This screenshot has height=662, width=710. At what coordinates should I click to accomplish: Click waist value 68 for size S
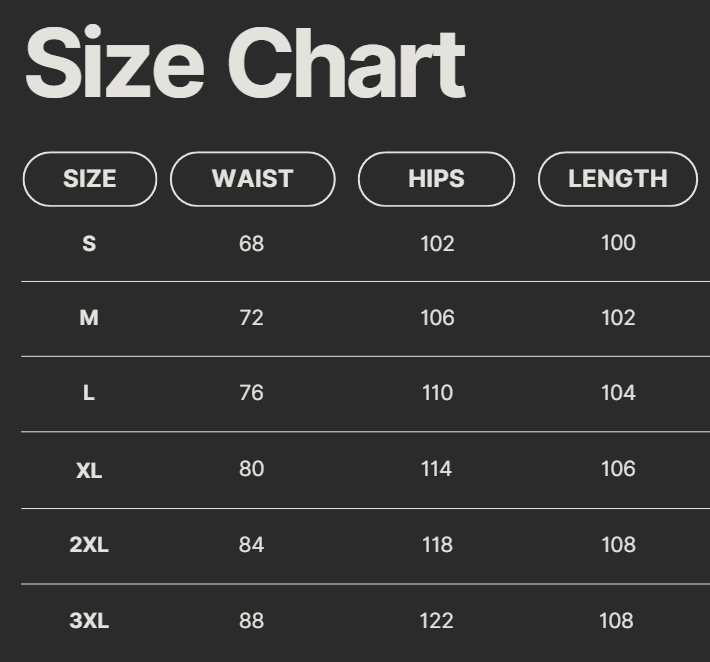(252, 243)
